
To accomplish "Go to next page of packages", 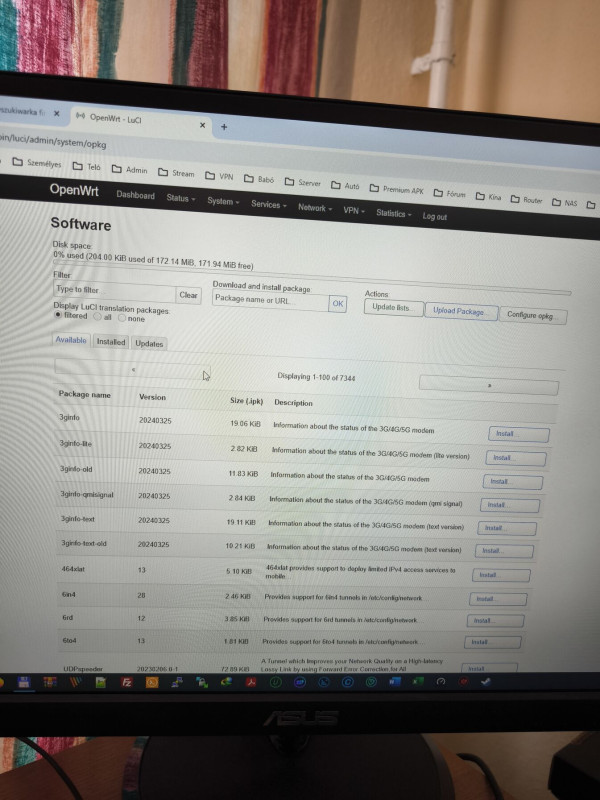I will (488, 385).
